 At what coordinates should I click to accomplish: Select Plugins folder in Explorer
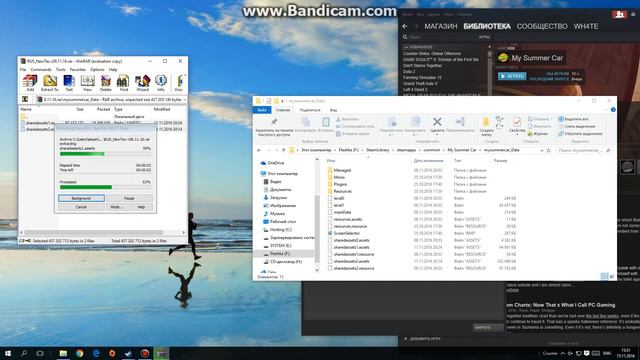[x=340, y=184]
